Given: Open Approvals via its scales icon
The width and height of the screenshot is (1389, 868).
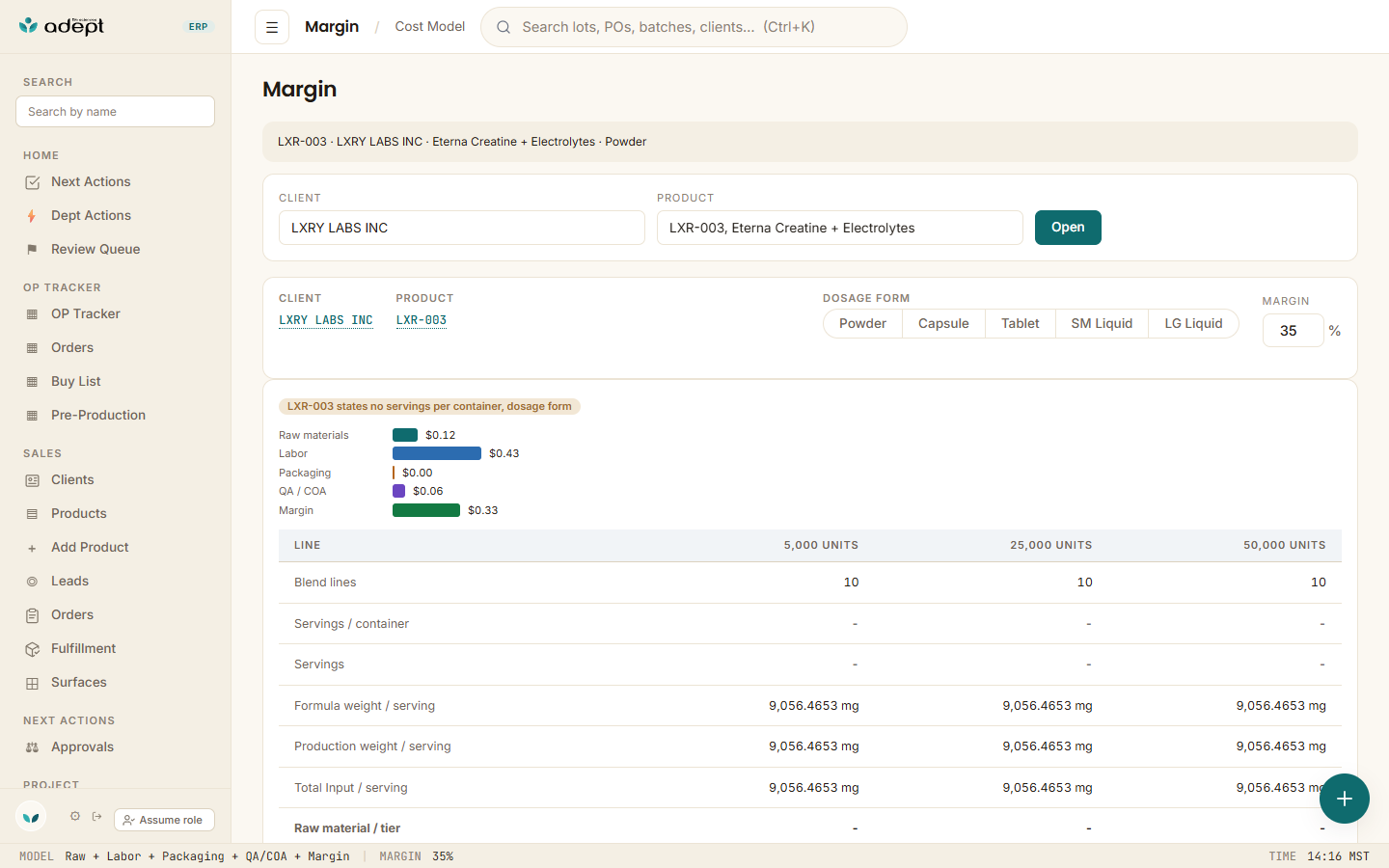Looking at the screenshot, I should [32, 747].
